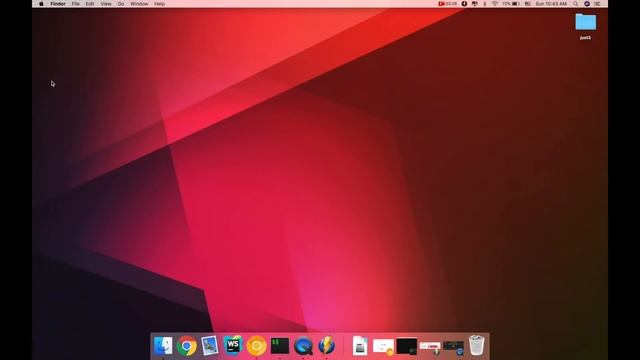Click the battery status indicator
The height and width of the screenshot is (360, 640).
click(511, 4)
